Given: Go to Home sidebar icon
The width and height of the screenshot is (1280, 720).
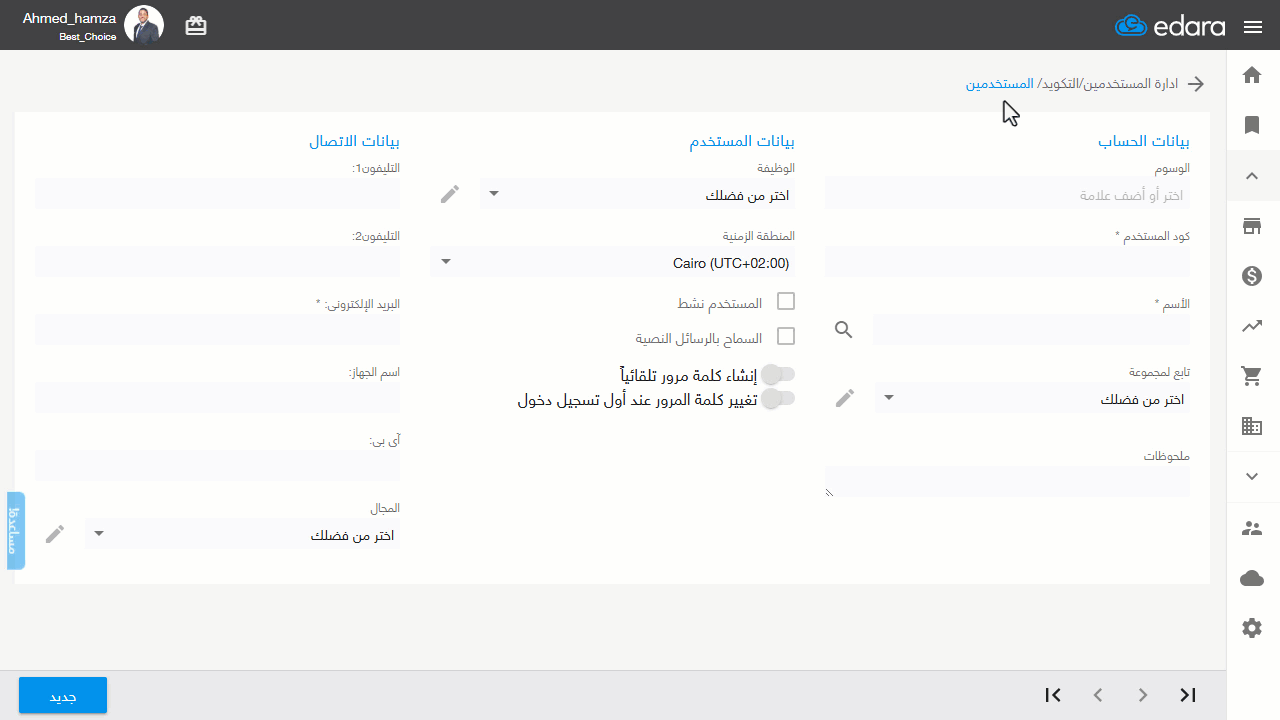Looking at the screenshot, I should pyautogui.click(x=1252, y=75).
